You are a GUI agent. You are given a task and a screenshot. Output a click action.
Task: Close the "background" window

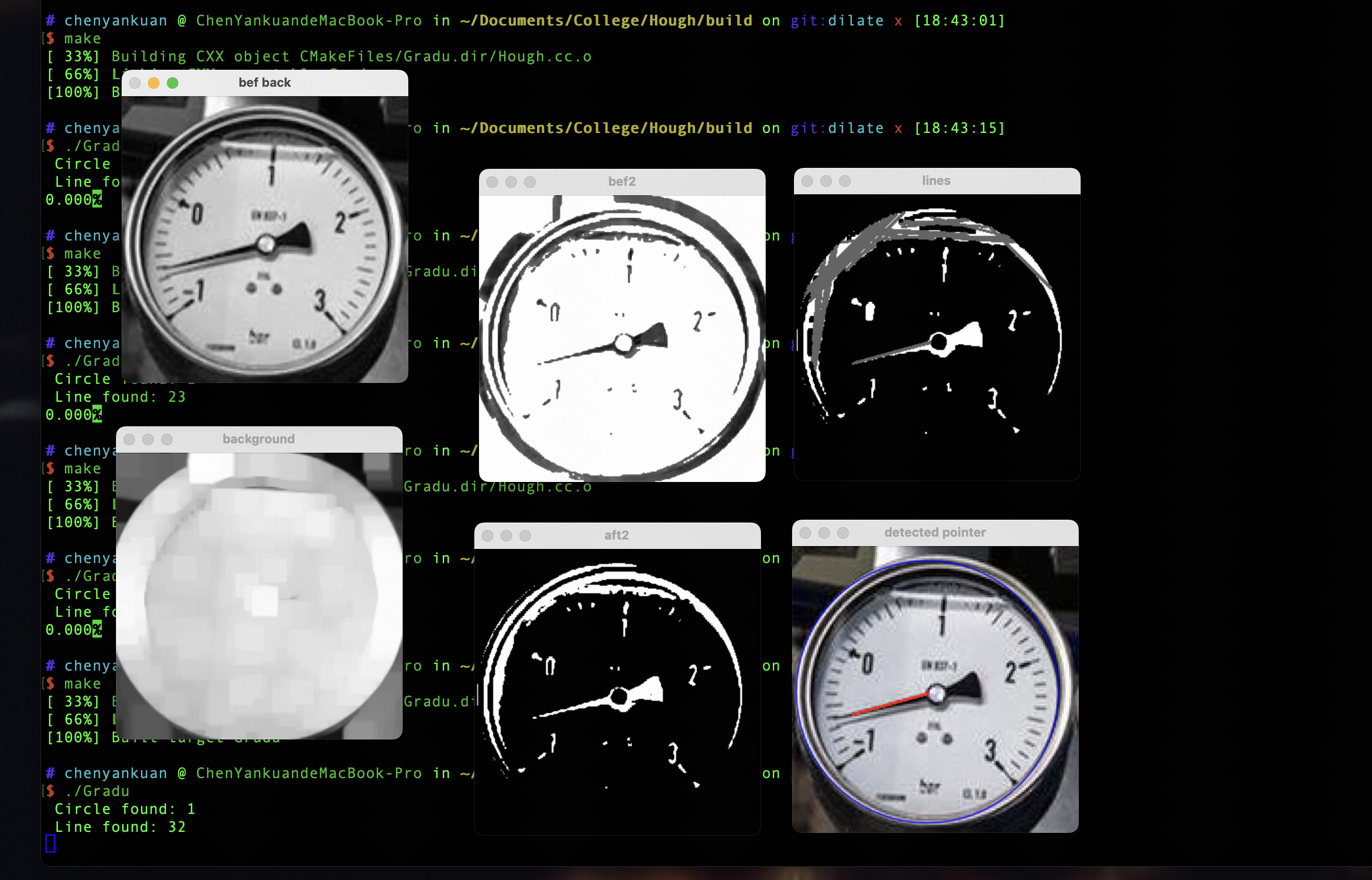(129, 440)
